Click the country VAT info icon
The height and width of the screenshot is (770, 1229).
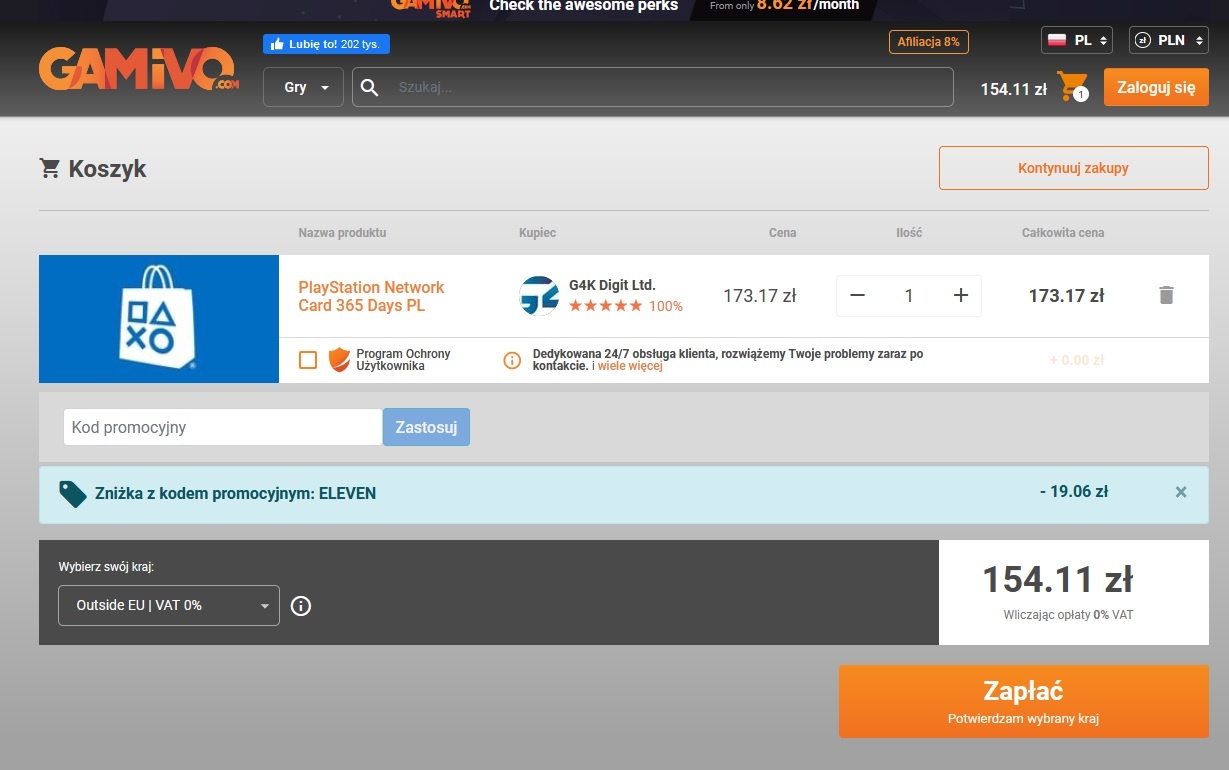(x=301, y=606)
